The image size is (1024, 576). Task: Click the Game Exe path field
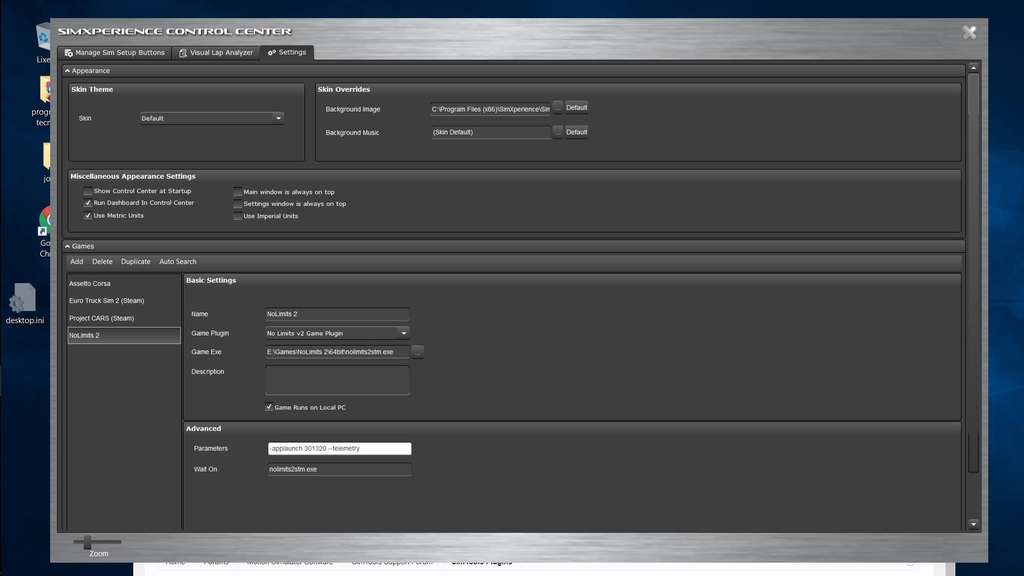point(337,352)
